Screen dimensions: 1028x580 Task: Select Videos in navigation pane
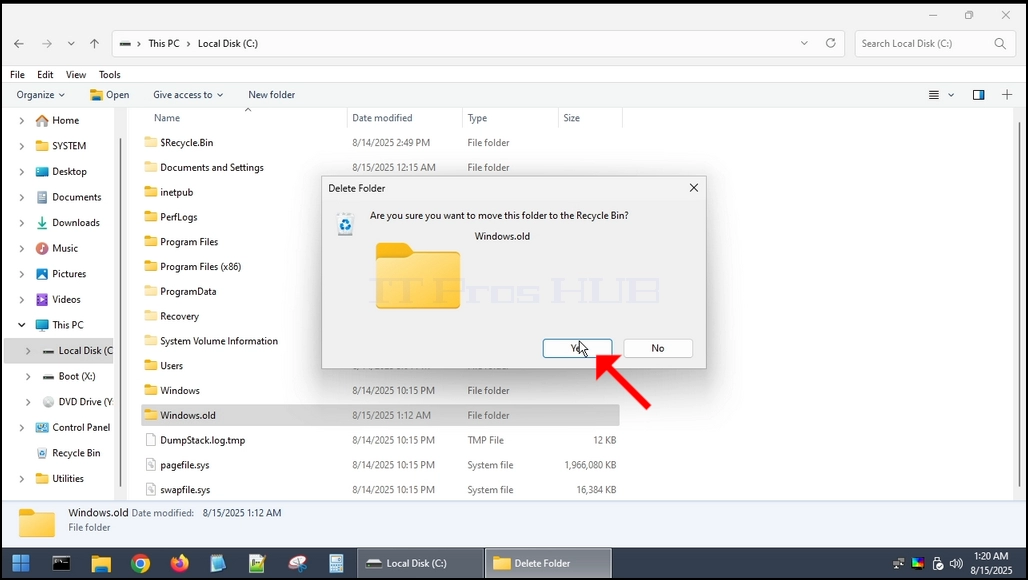point(58,300)
